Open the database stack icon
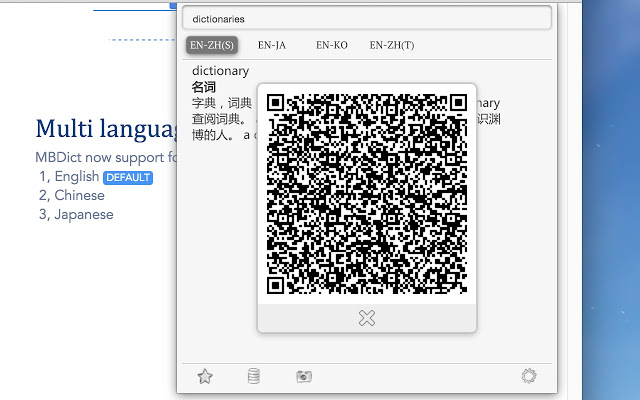 click(x=254, y=376)
